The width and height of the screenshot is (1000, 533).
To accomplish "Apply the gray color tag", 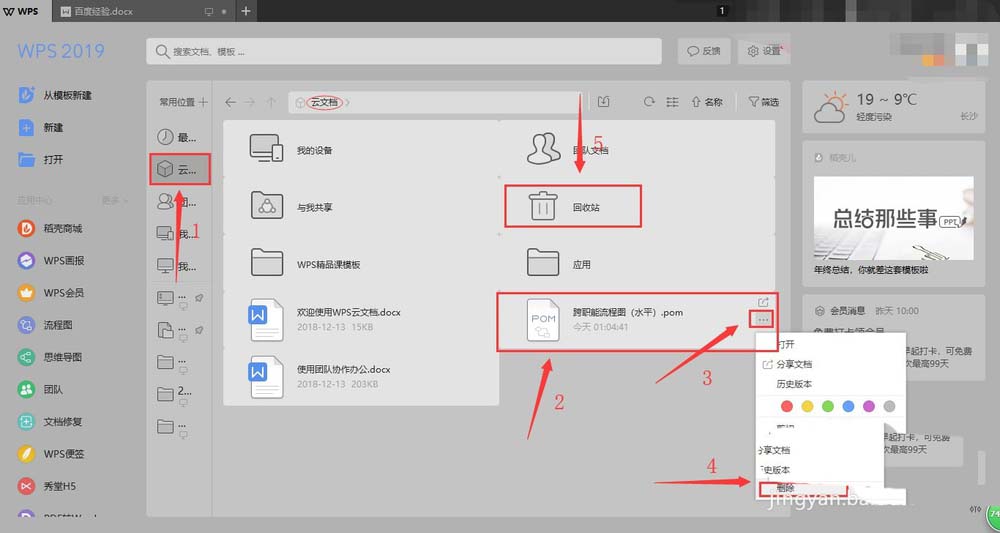I will [890, 406].
